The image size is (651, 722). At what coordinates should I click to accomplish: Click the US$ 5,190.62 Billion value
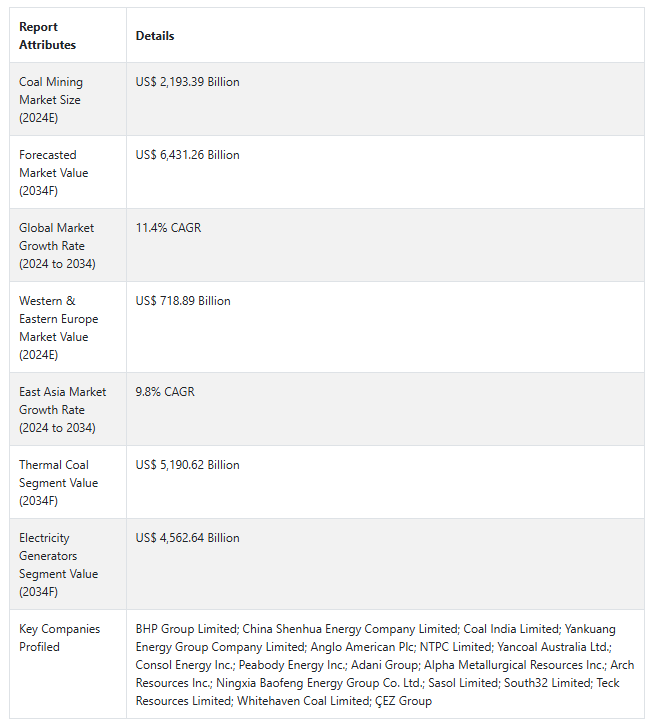(188, 465)
